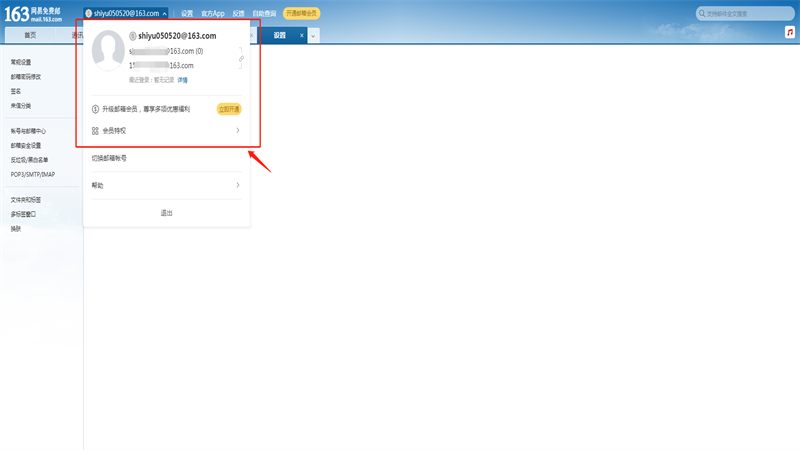This screenshot has width=800, height=450.
Task: Open 邮箱安全设置 in the sidebar
Action: click(x=26, y=145)
